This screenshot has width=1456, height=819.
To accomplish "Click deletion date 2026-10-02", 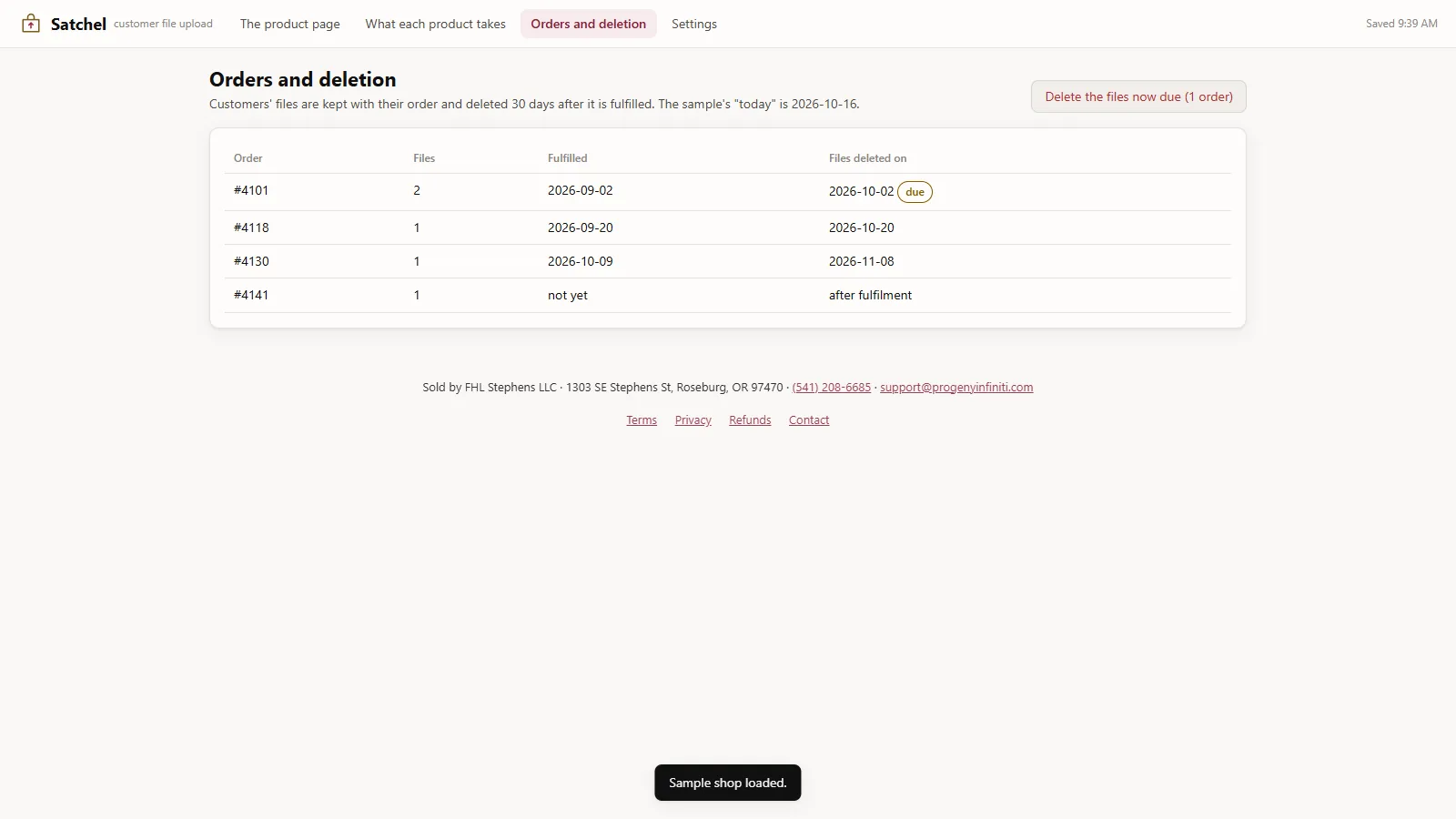I will tap(862, 191).
